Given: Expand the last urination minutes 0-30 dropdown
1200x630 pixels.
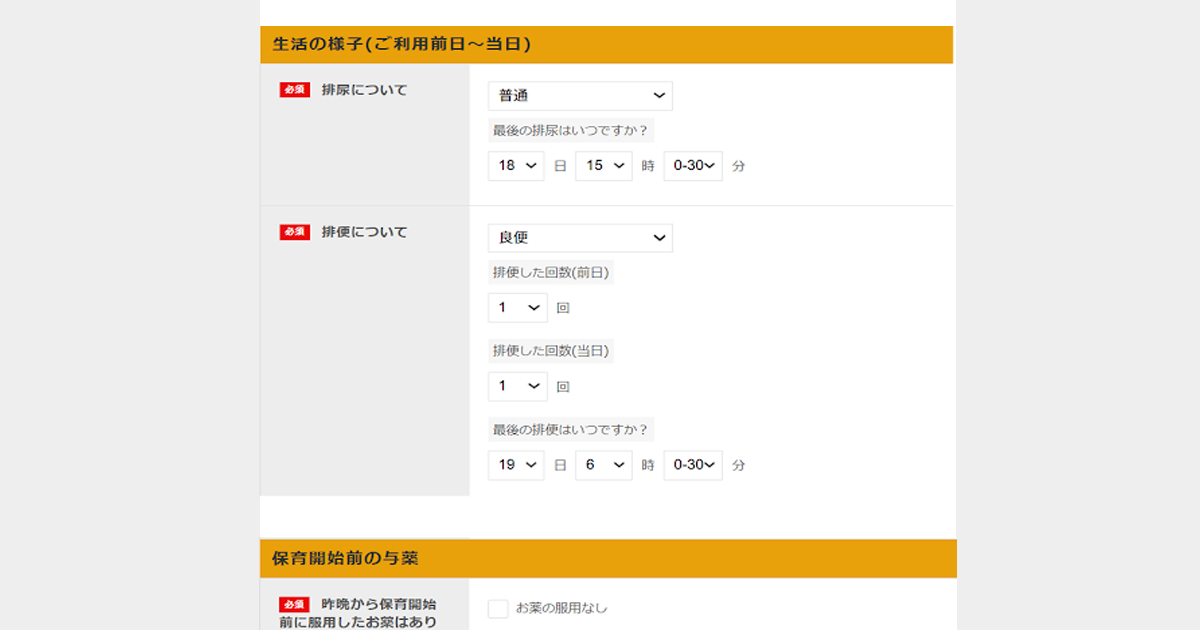Looking at the screenshot, I should click(x=693, y=166).
